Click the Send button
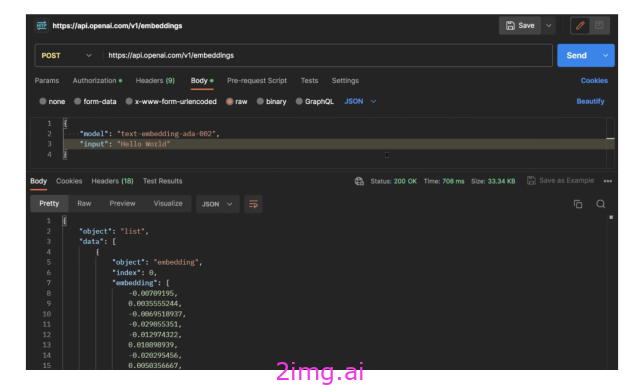 tap(576, 56)
